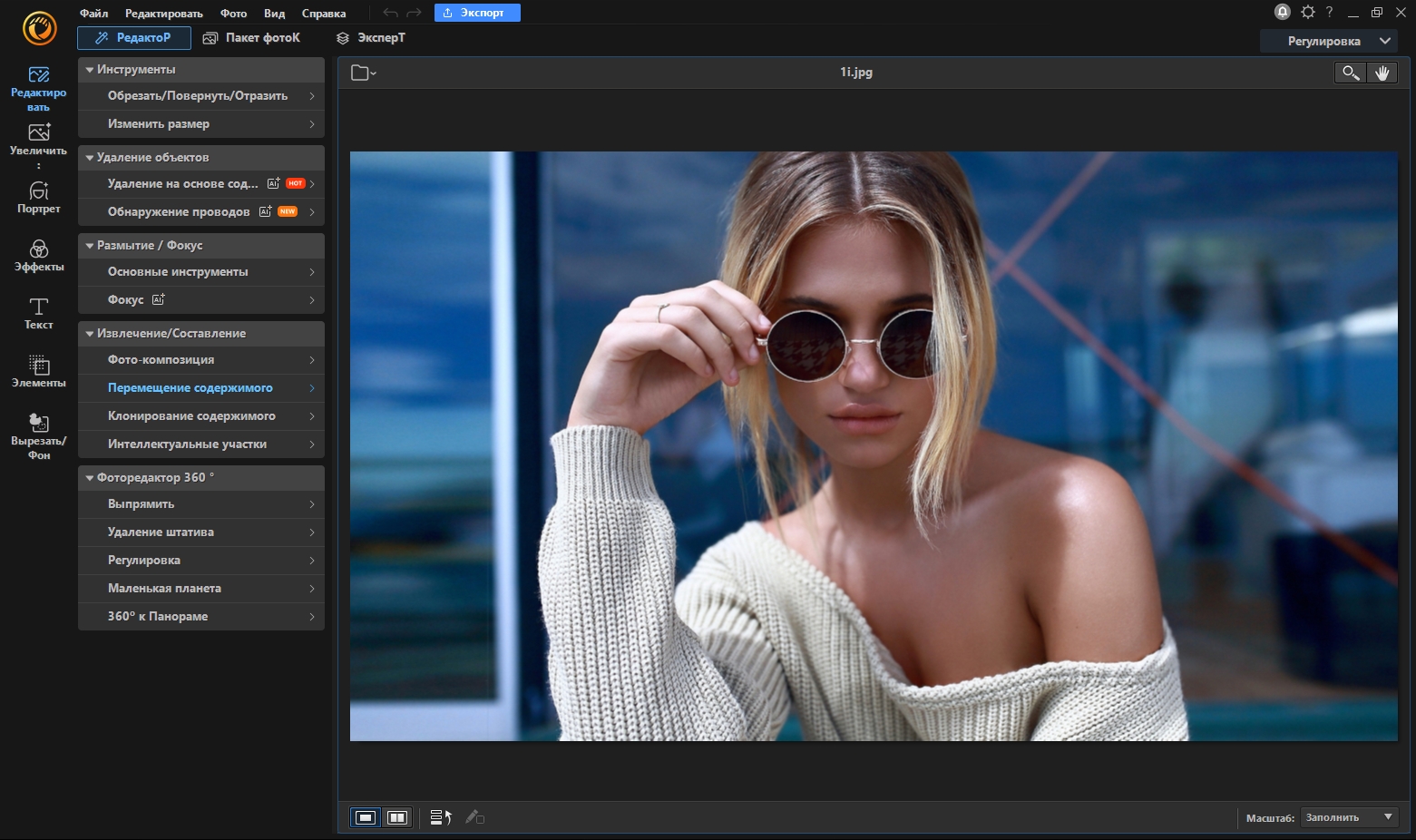
Task: Click the settings gear icon
Action: click(1307, 12)
